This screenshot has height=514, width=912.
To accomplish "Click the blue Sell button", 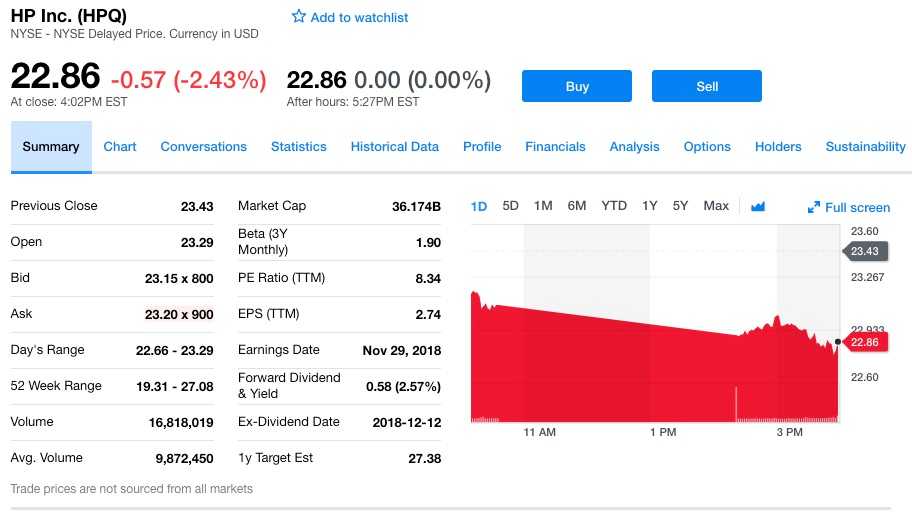I will (707, 86).
